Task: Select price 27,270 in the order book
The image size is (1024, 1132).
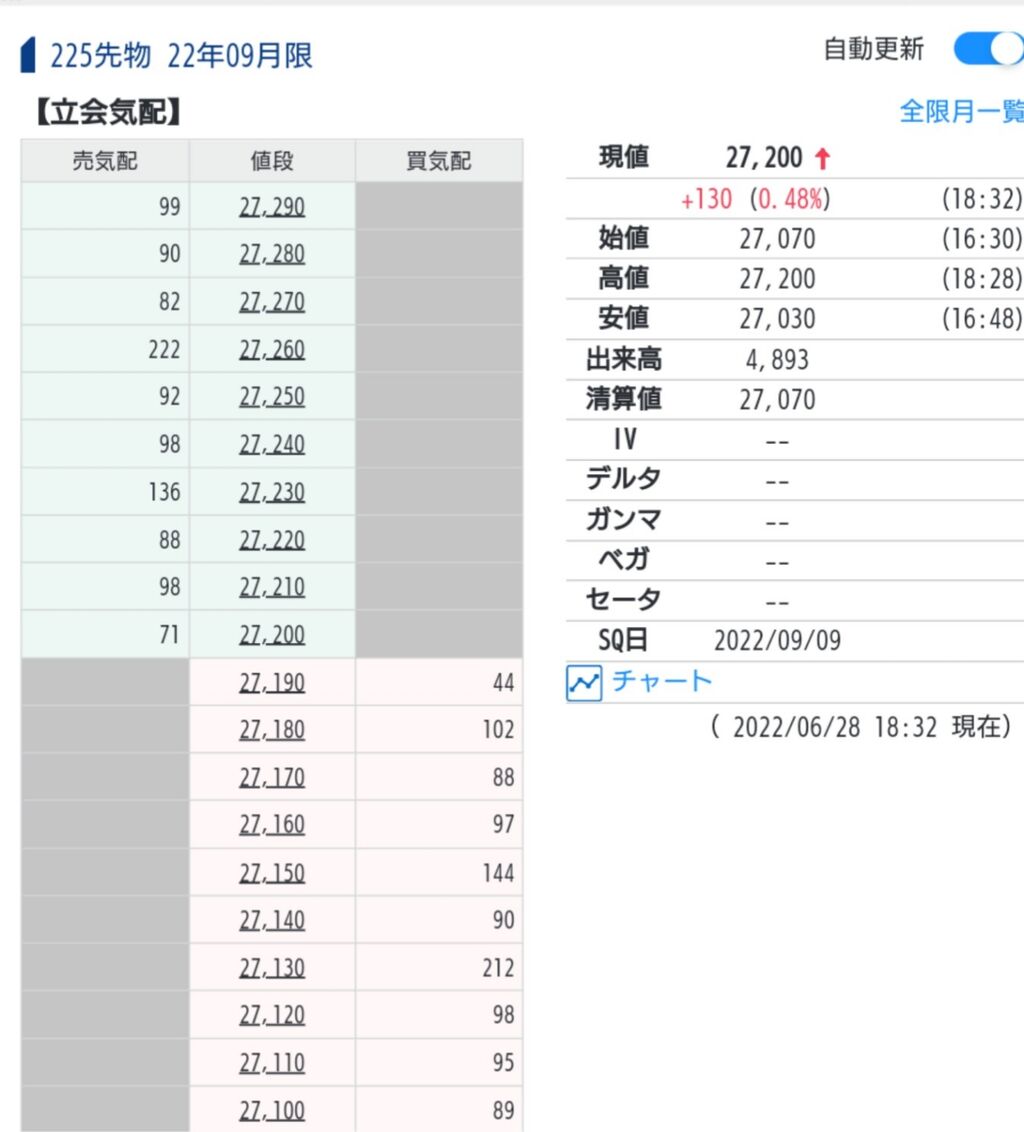Action: pos(272,302)
